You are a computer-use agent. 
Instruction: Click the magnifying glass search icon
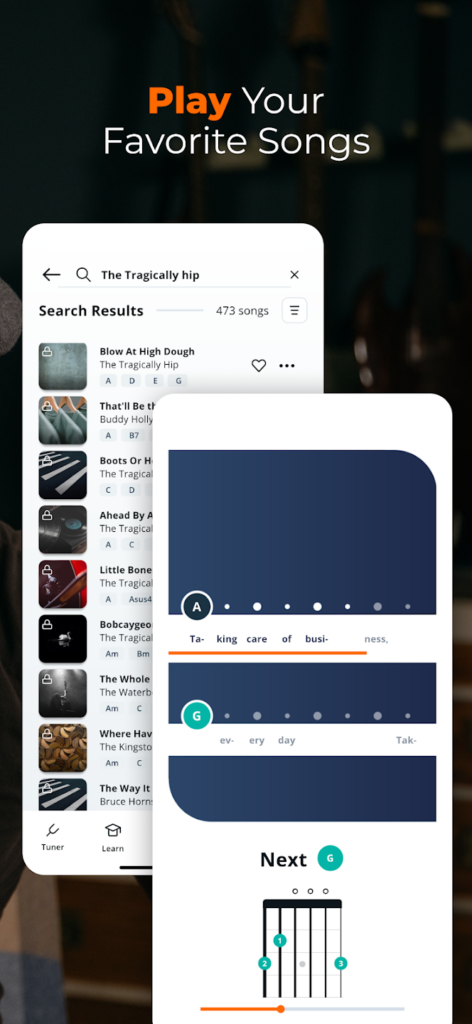tap(83, 275)
